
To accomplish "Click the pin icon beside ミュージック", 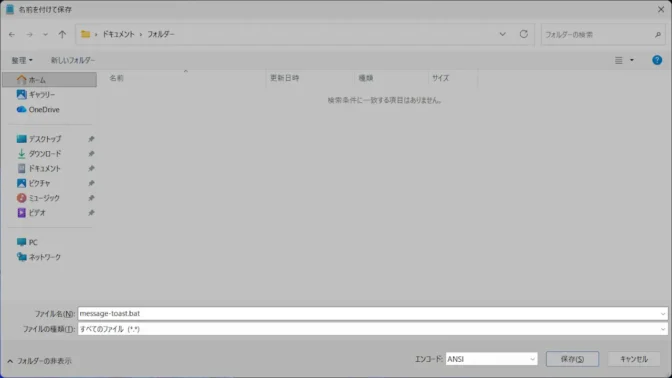I will pyautogui.click(x=91, y=198).
